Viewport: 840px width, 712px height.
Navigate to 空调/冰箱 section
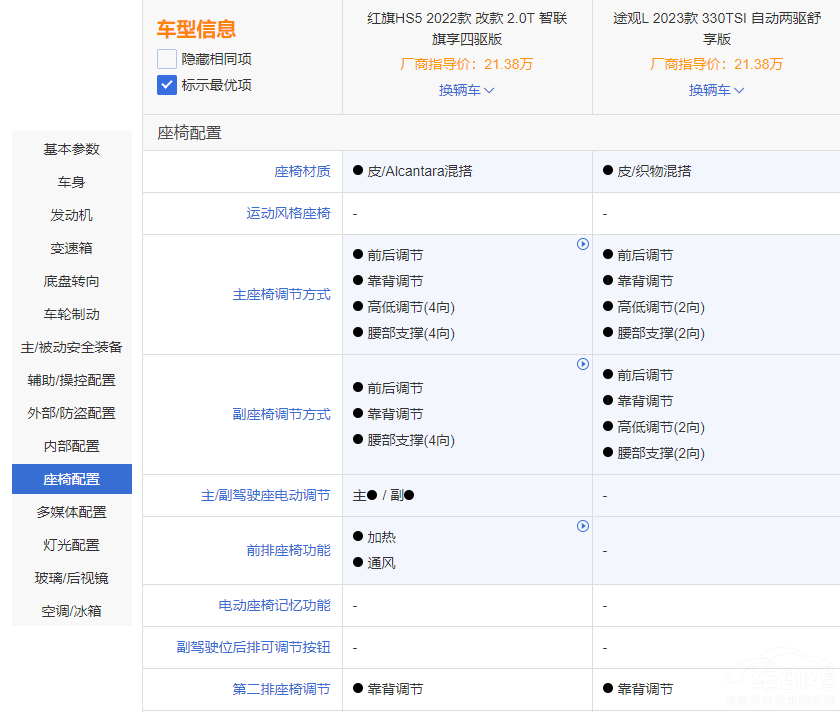[72, 611]
